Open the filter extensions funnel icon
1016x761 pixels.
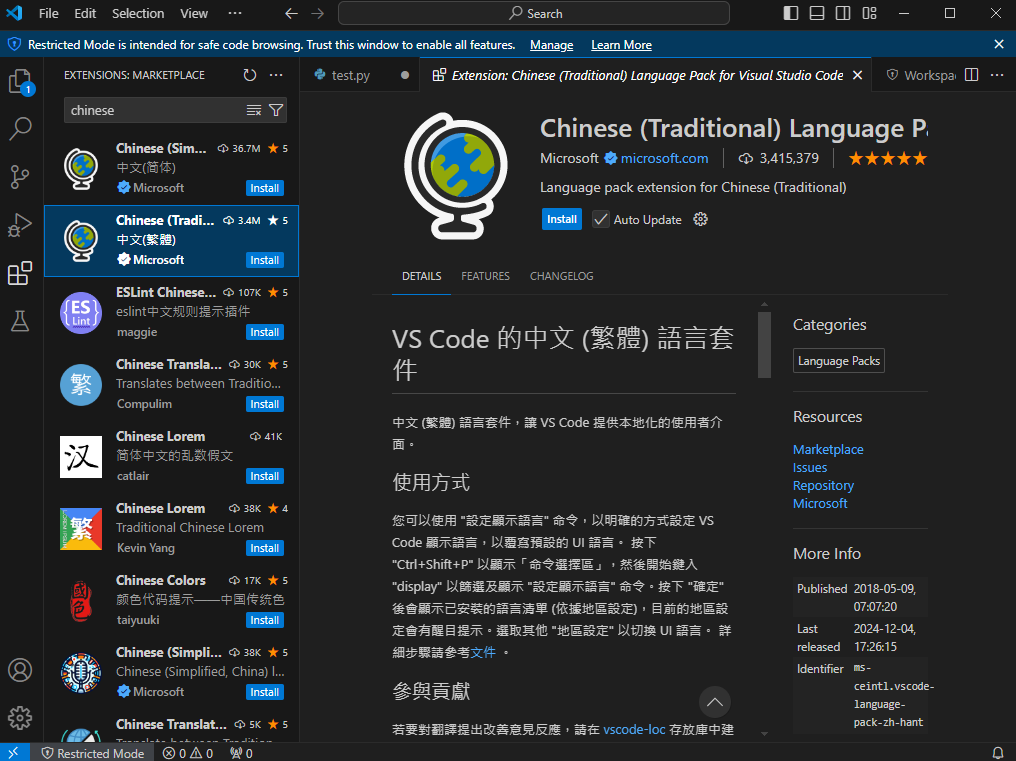276,110
